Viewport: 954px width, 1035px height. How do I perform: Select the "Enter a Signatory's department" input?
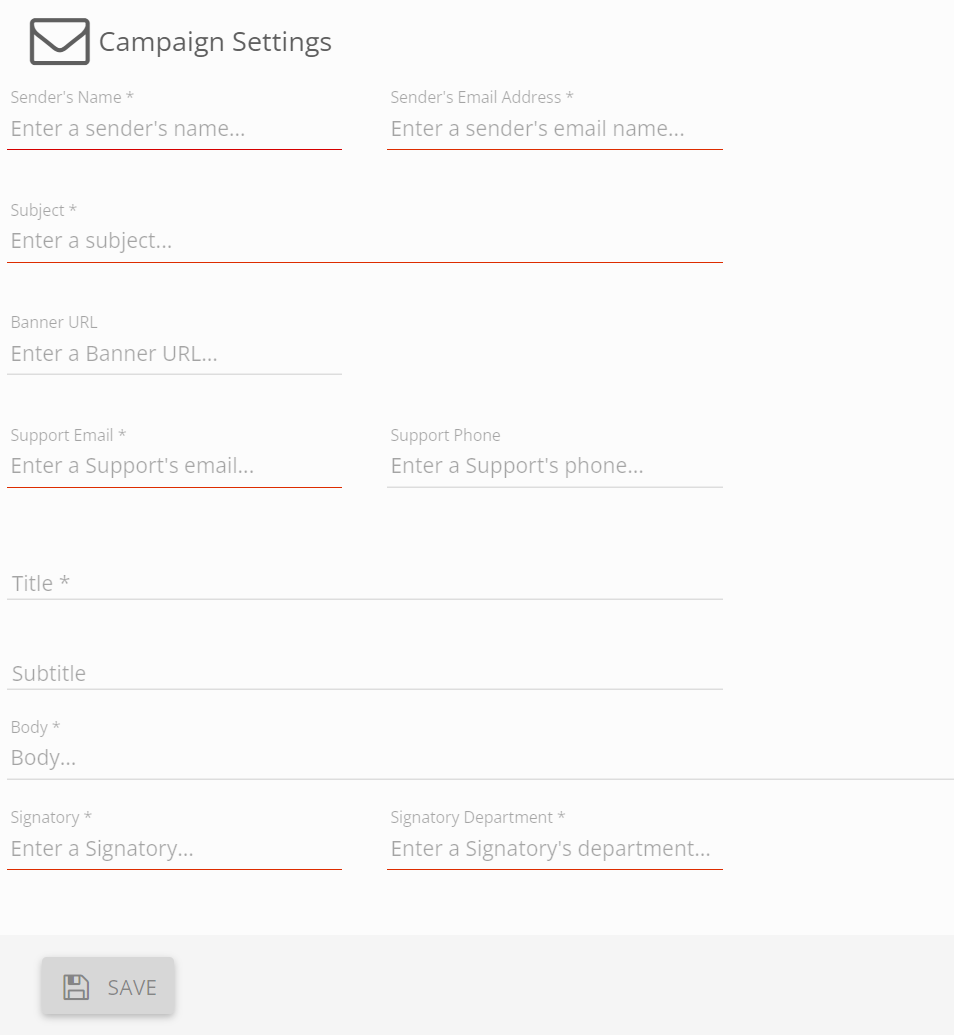(554, 849)
